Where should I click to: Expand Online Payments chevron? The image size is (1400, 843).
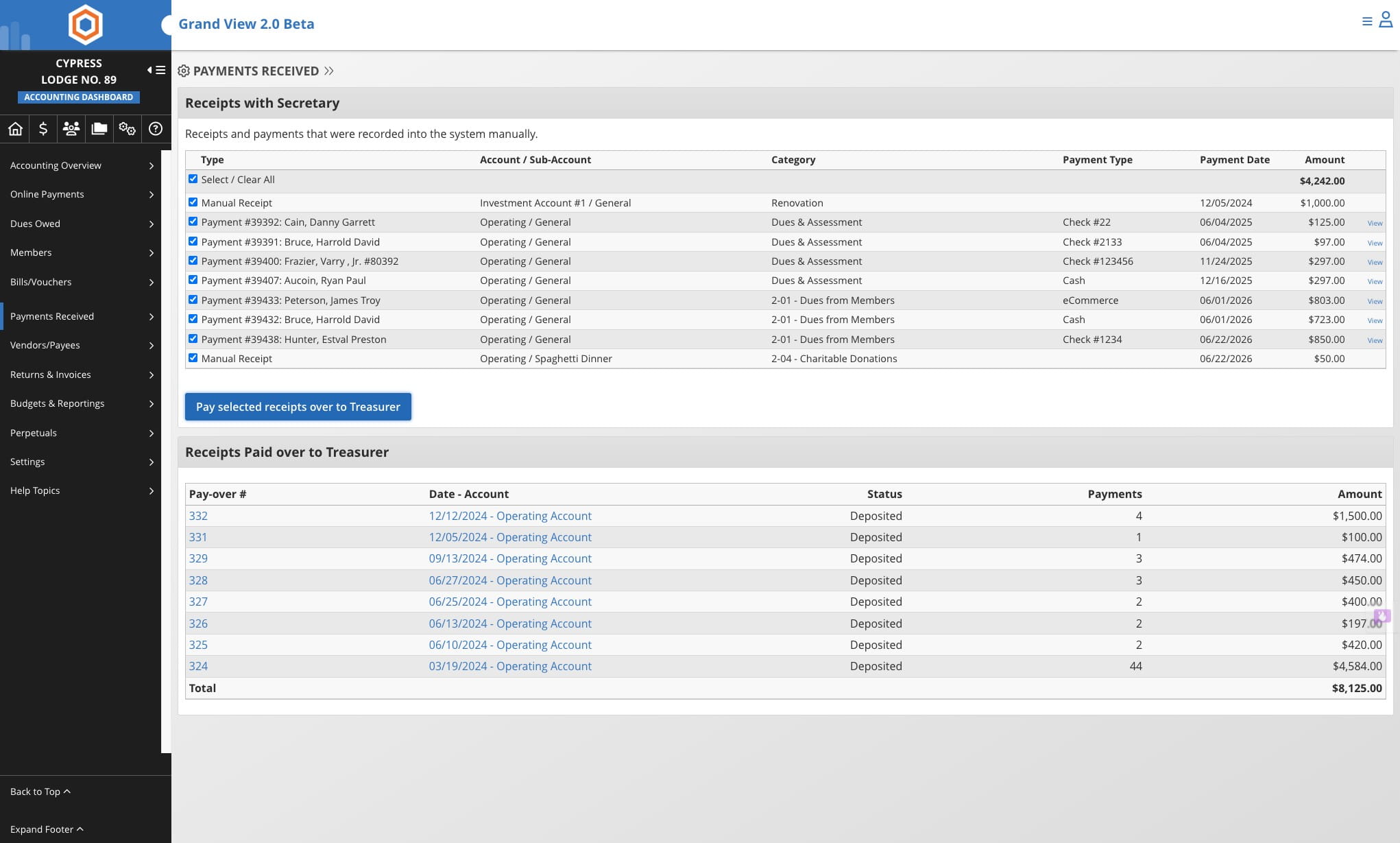click(x=152, y=195)
